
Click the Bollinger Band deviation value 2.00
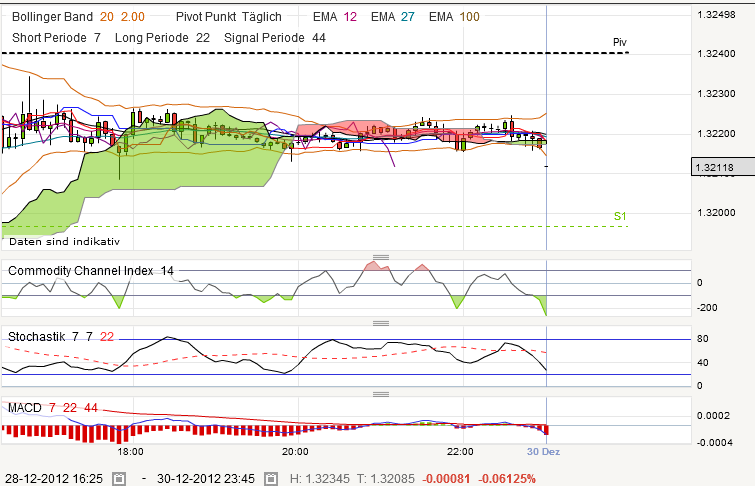tap(133, 17)
